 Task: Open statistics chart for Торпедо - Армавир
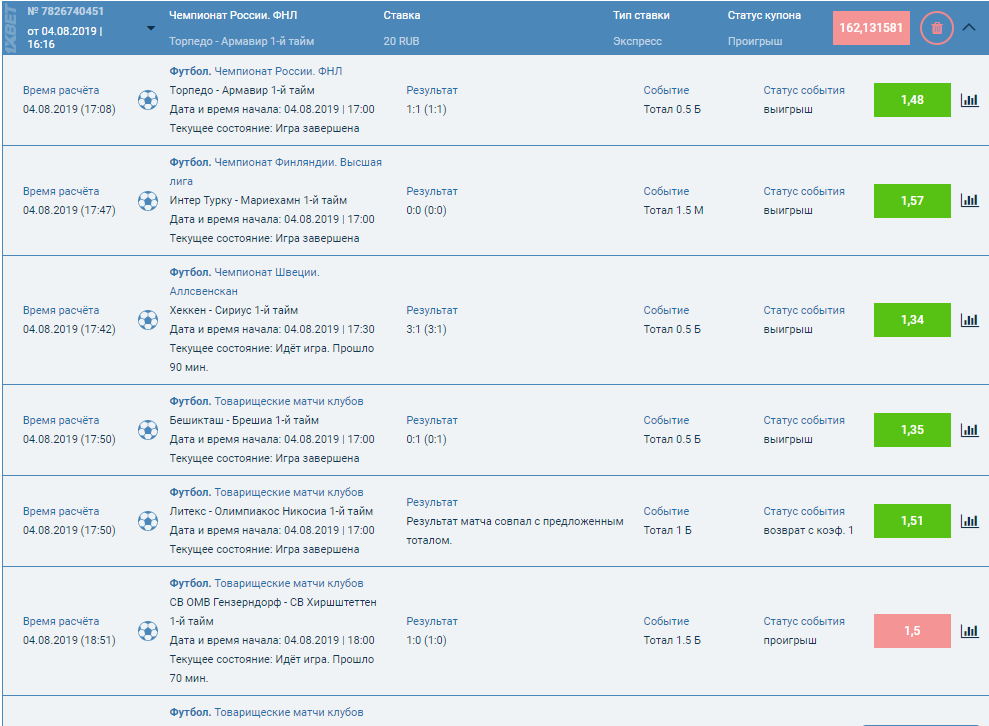[x=969, y=100]
